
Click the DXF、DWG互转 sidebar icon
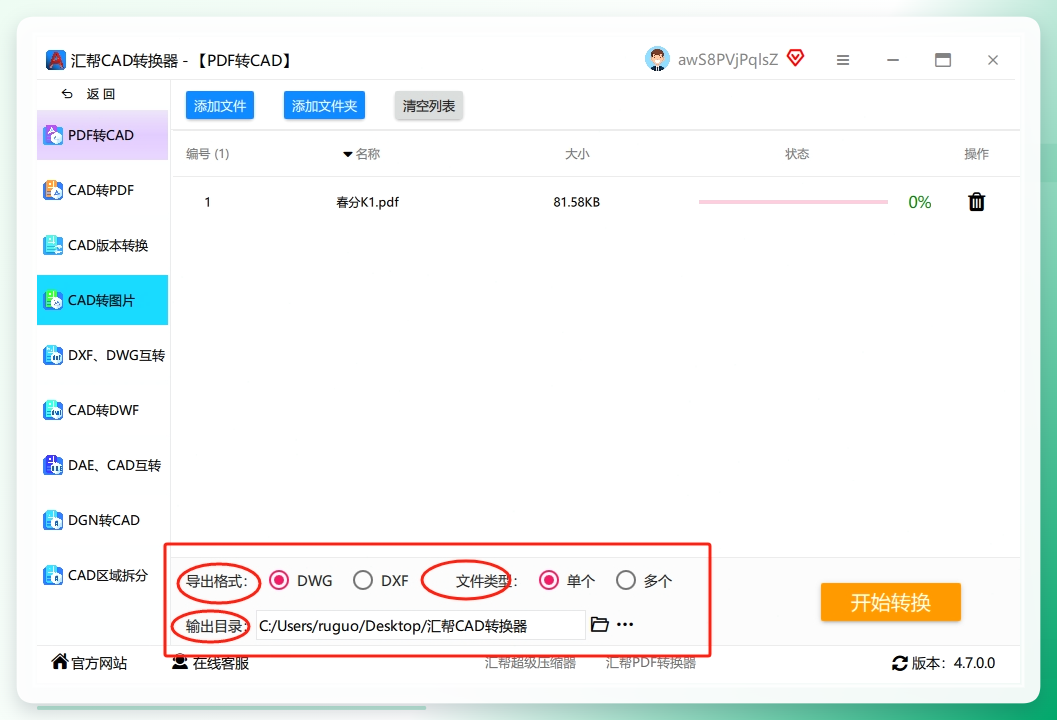pos(53,355)
